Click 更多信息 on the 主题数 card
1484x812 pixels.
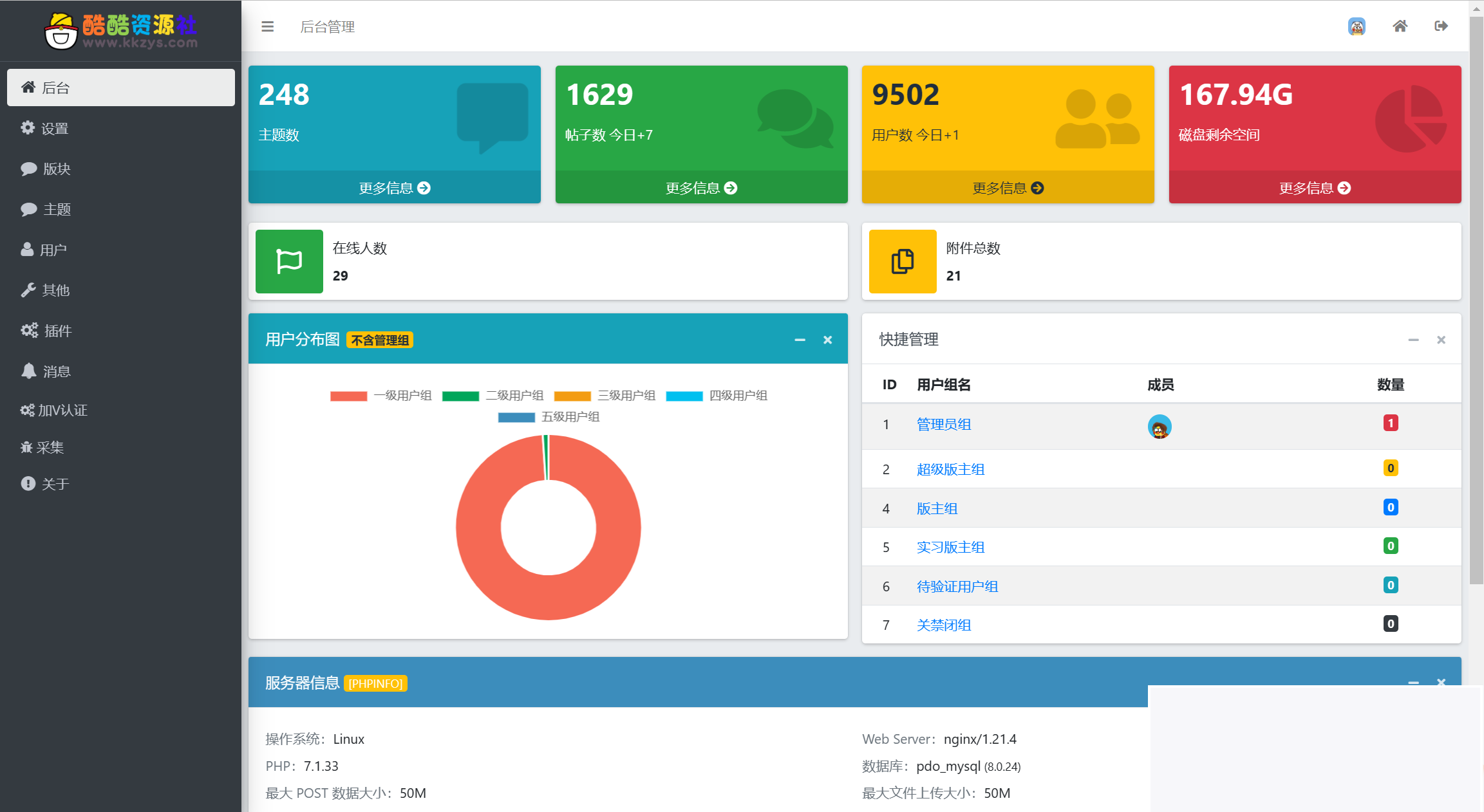(x=394, y=188)
